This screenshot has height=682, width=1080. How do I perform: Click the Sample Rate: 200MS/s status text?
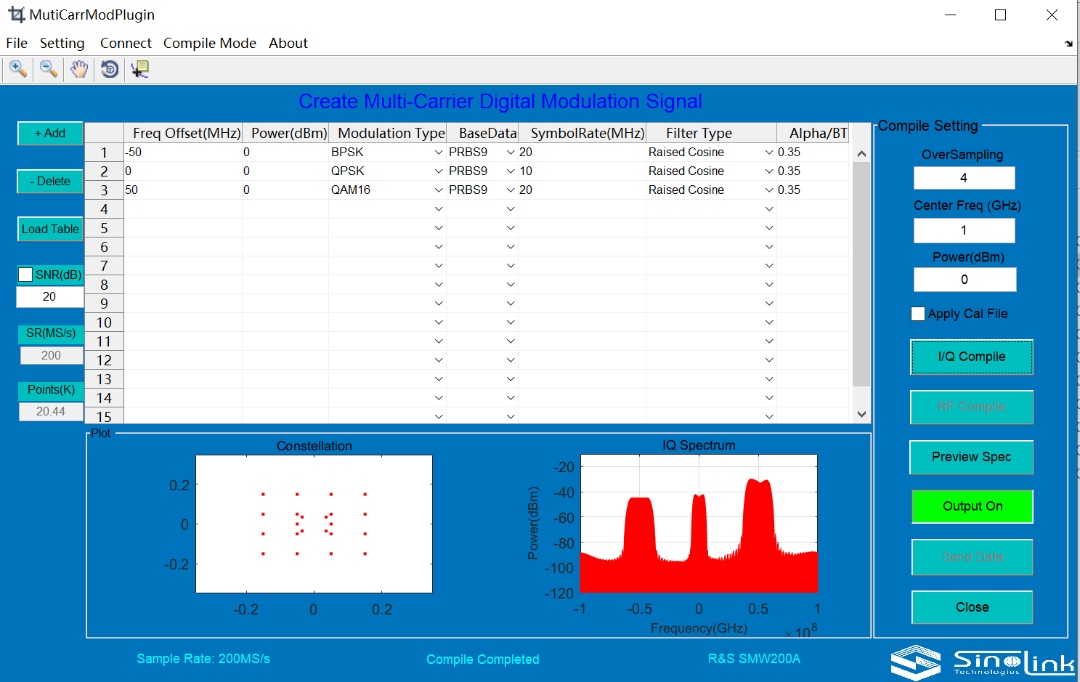tap(203, 659)
